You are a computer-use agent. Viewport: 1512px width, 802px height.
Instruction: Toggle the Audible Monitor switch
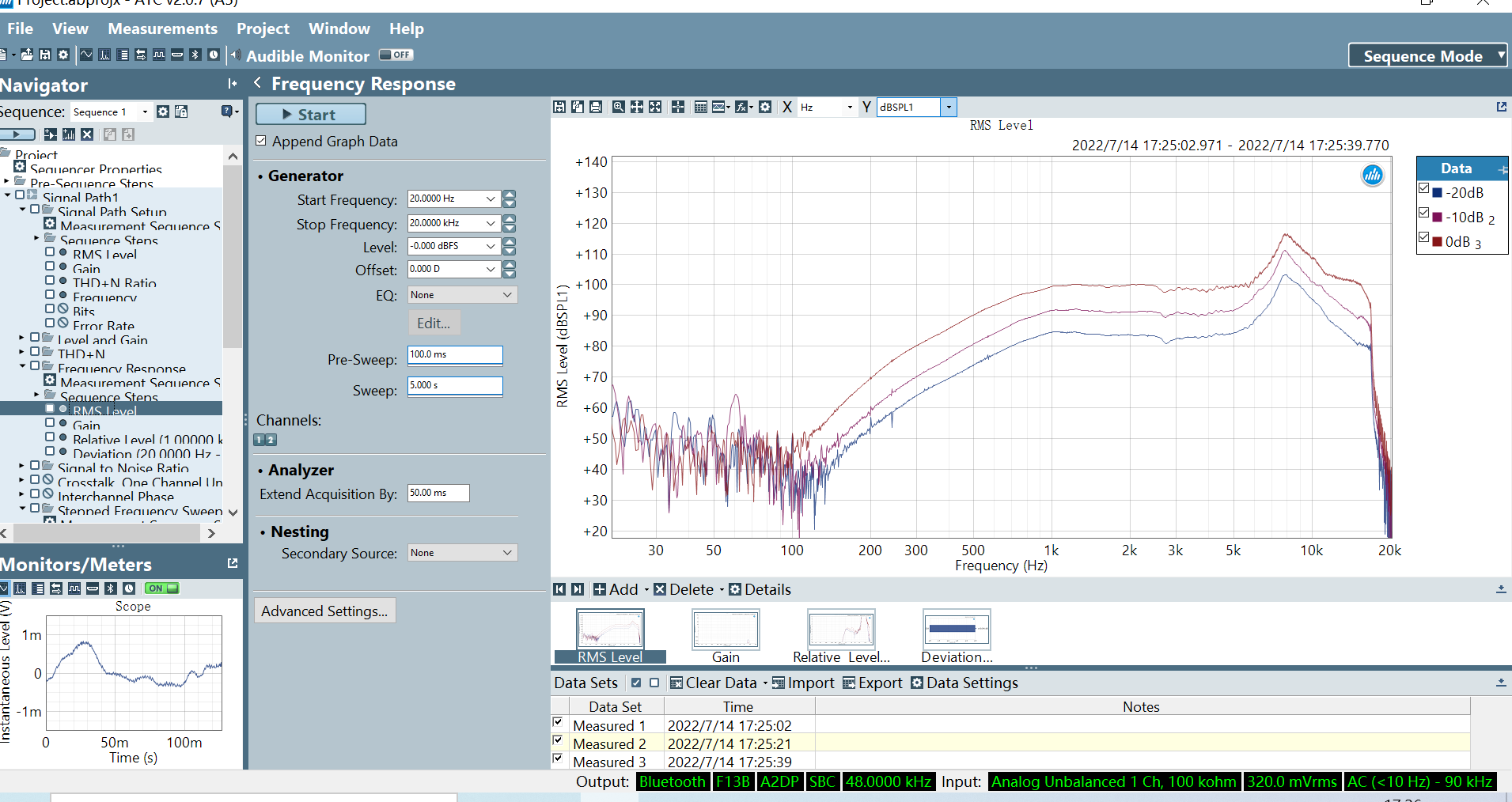click(x=396, y=55)
